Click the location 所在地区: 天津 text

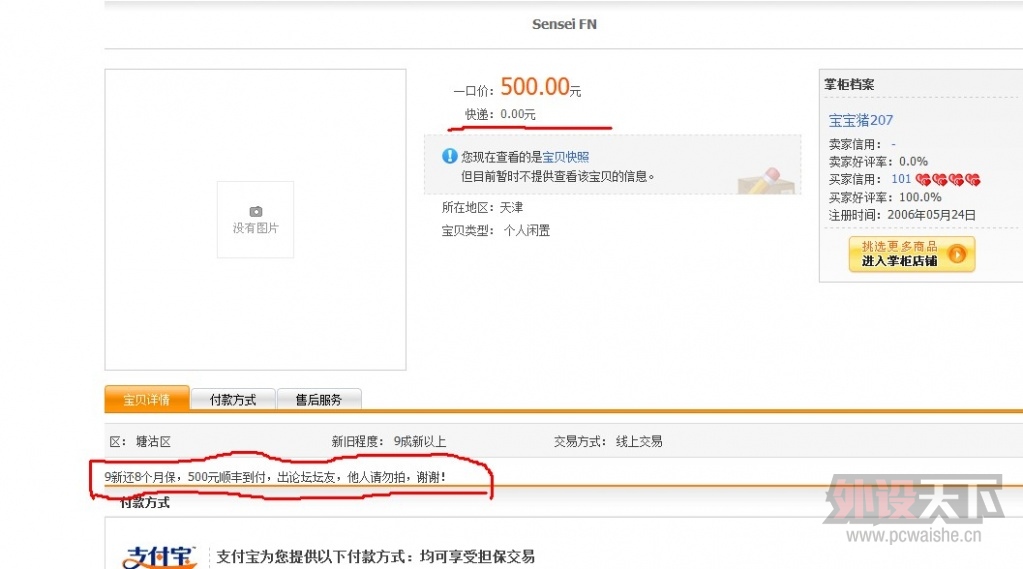[482, 208]
